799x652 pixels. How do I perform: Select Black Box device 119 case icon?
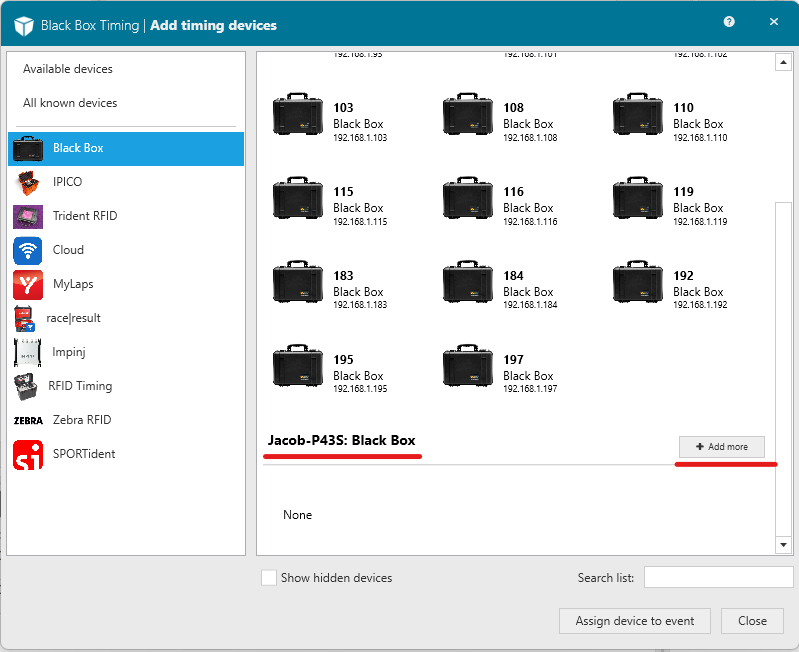click(638, 198)
